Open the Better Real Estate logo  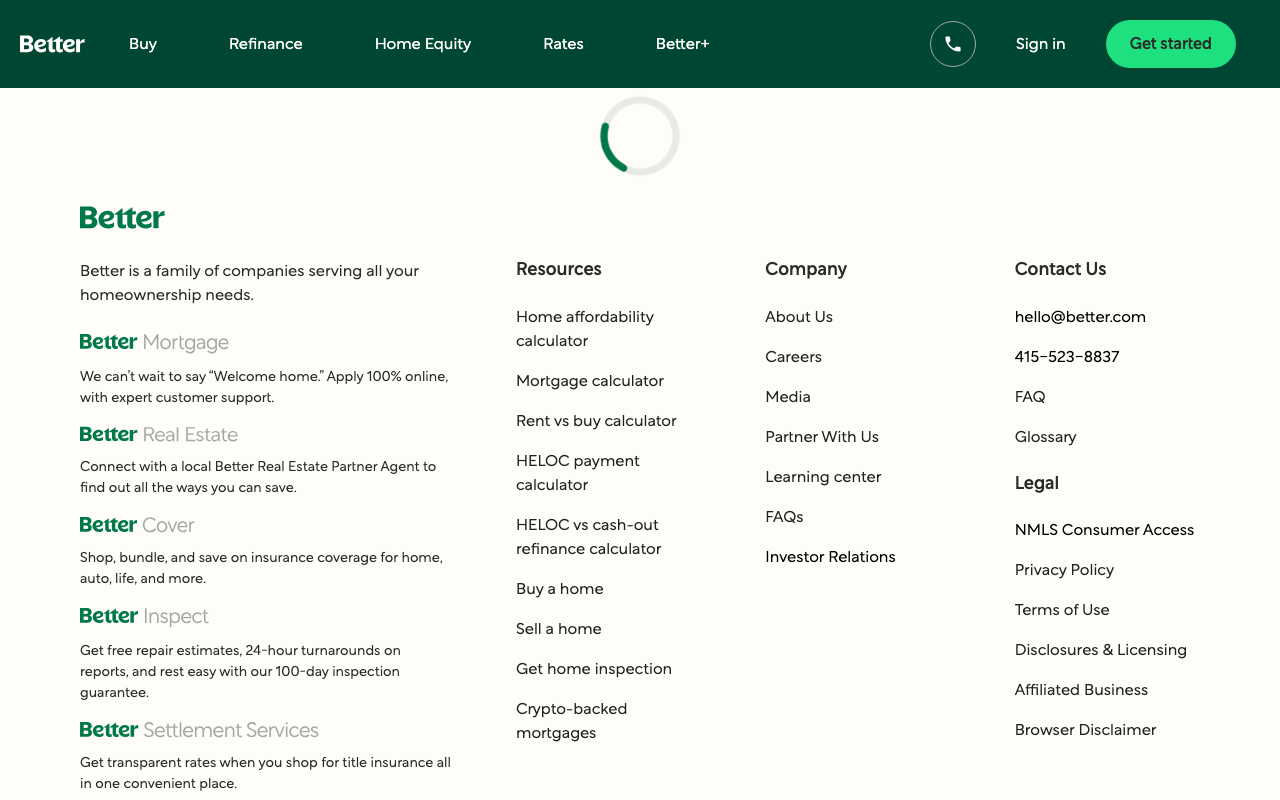pyautogui.click(x=159, y=434)
